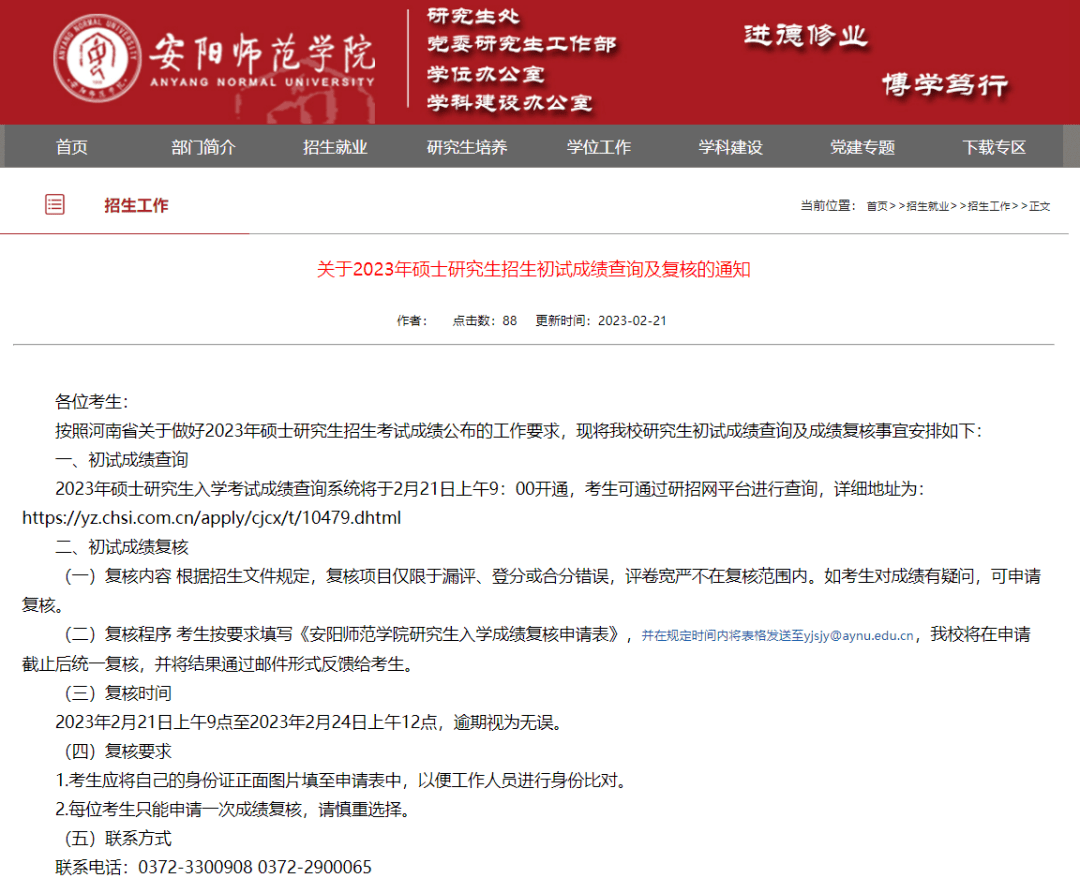Select the 研究生培养 navigation item
This screenshot has height=878, width=1080.
[x=467, y=147]
